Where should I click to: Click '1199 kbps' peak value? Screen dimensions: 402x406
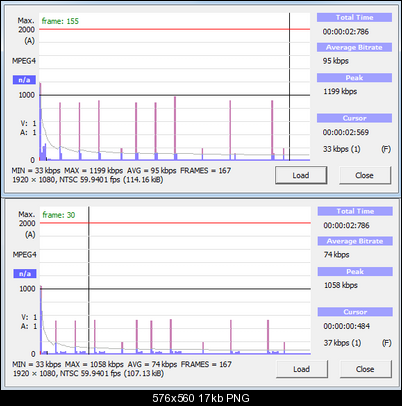[x=340, y=91]
